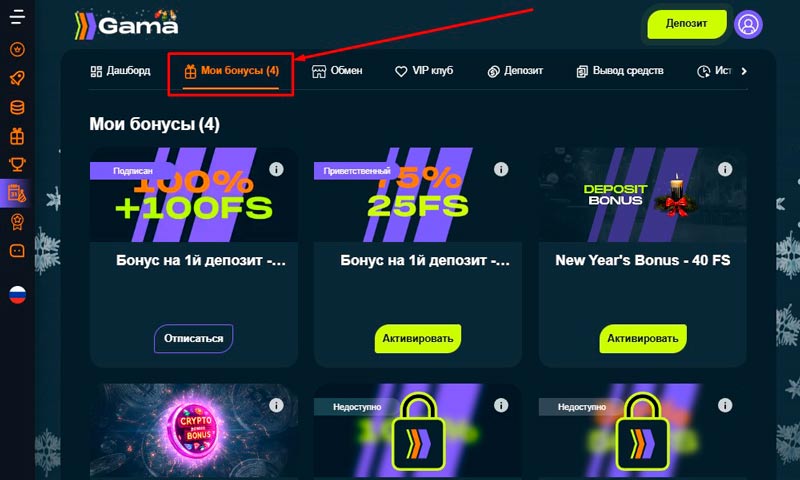Activate the welcome 25FS bonus
This screenshot has width=800, height=480.
tap(418, 338)
